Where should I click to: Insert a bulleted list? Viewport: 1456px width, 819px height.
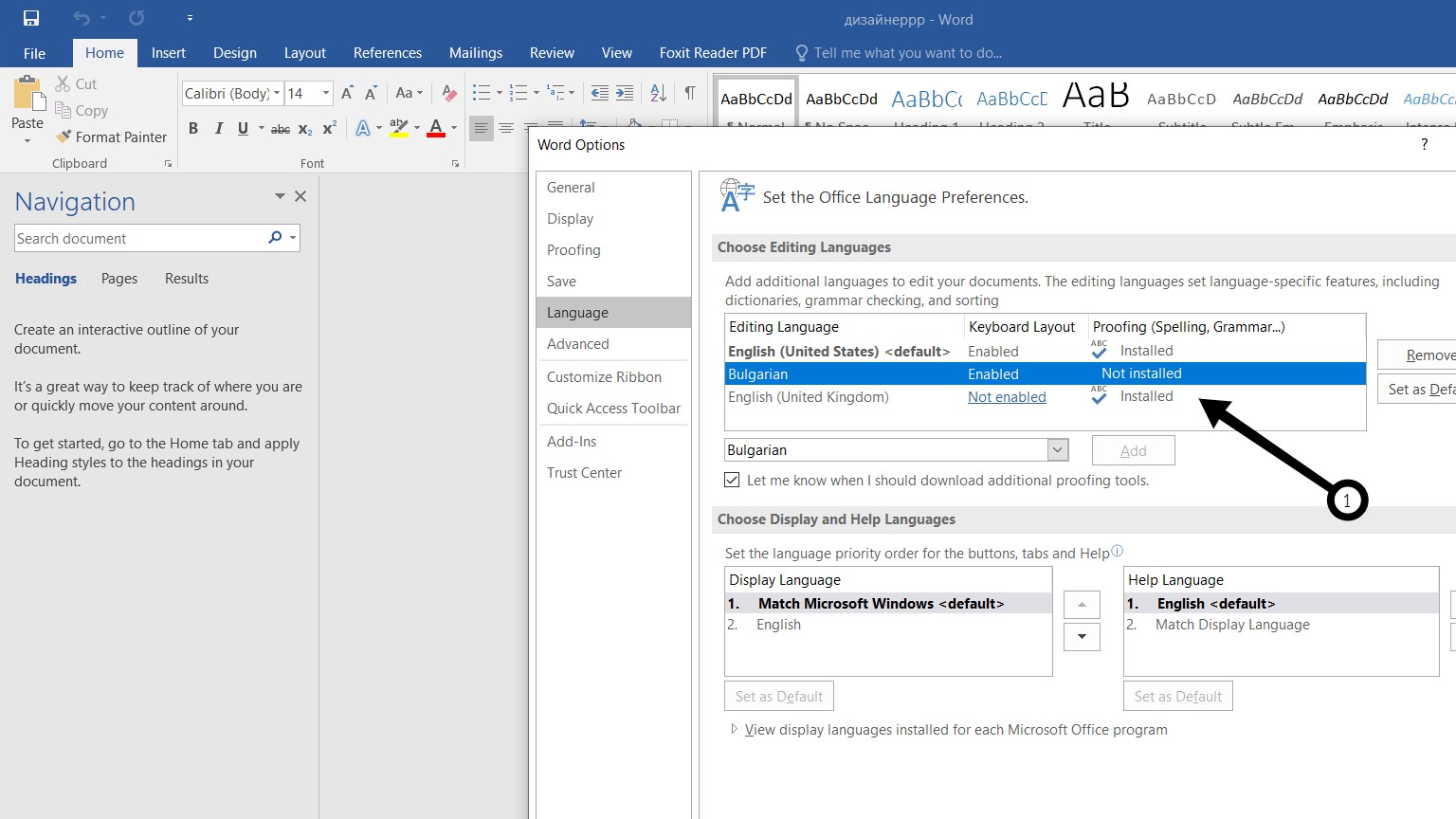point(482,93)
